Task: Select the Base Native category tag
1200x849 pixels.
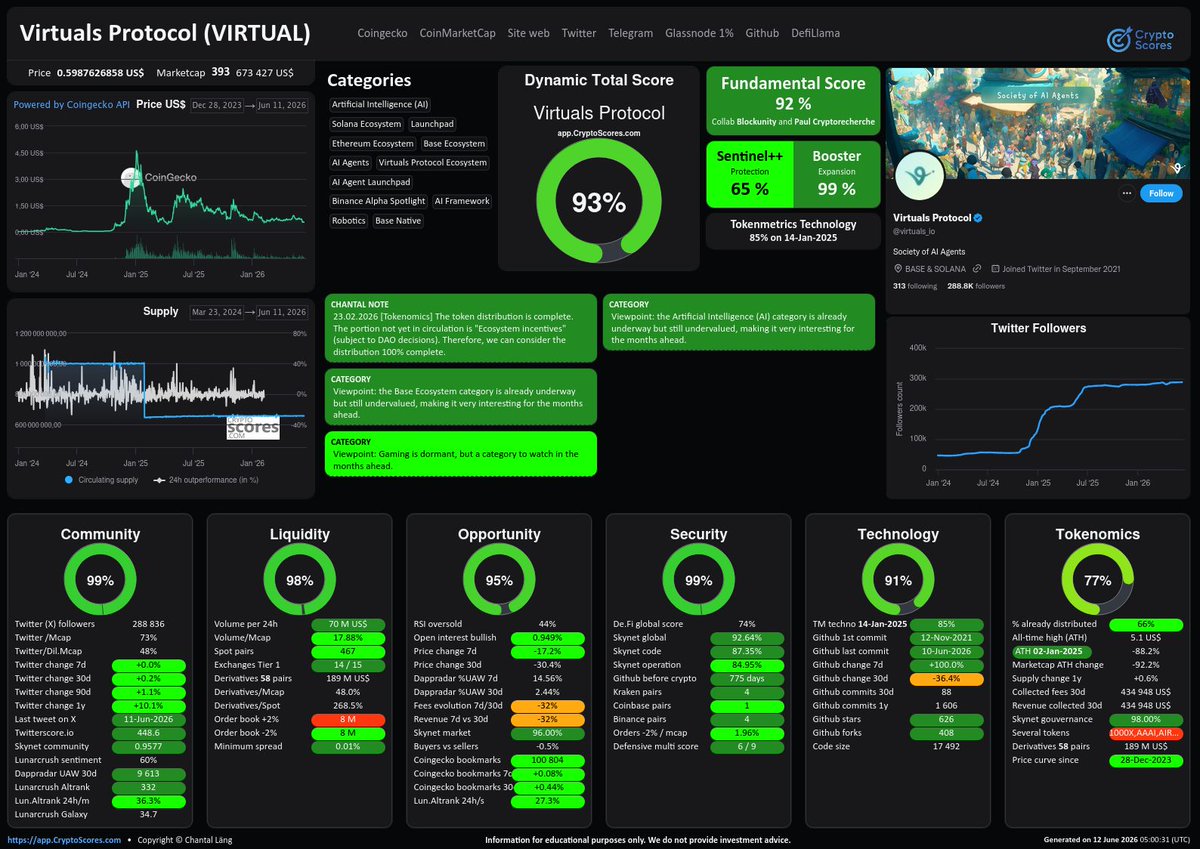Action: (x=399, y=221)
